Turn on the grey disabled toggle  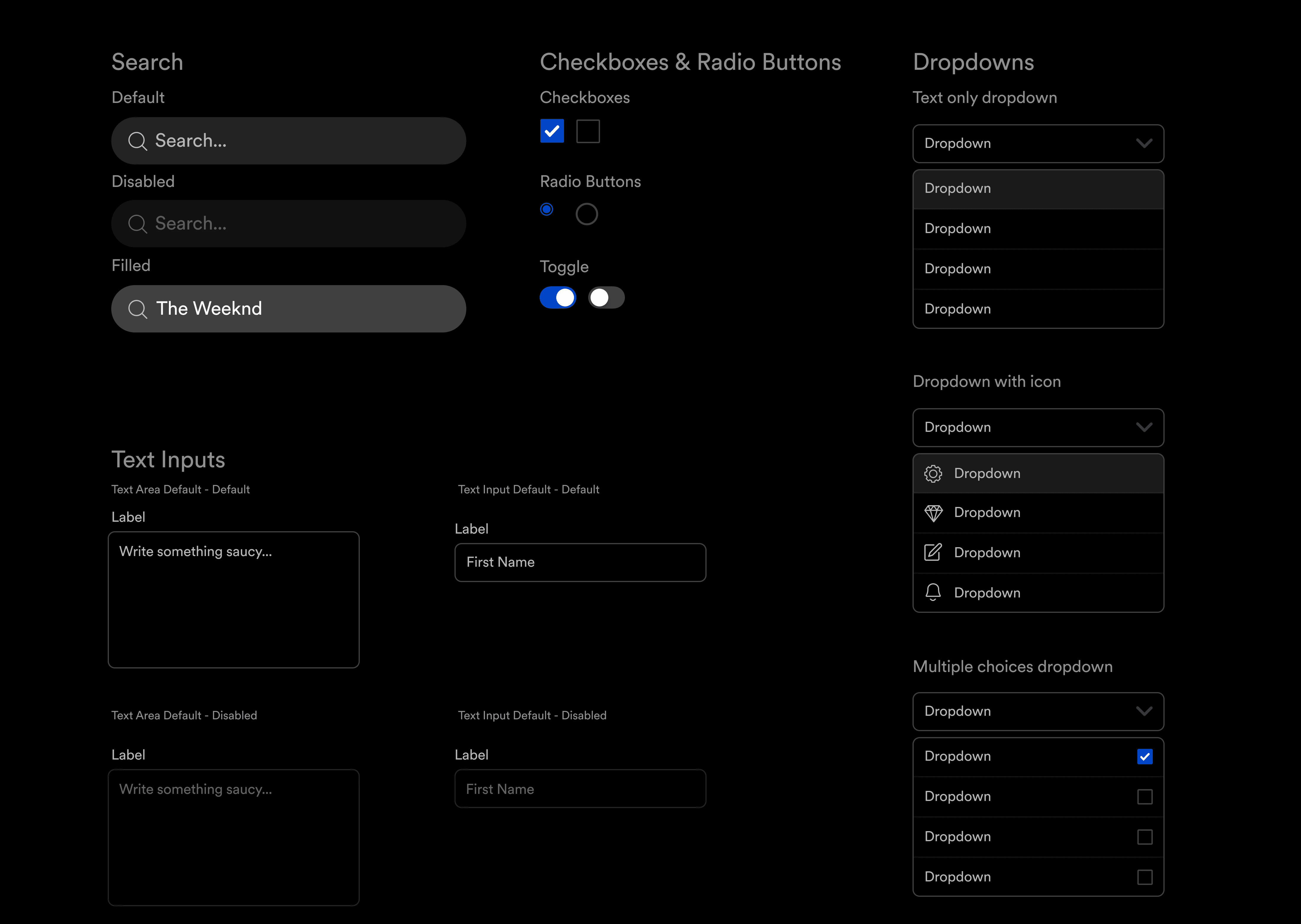(x=606, y=298)
